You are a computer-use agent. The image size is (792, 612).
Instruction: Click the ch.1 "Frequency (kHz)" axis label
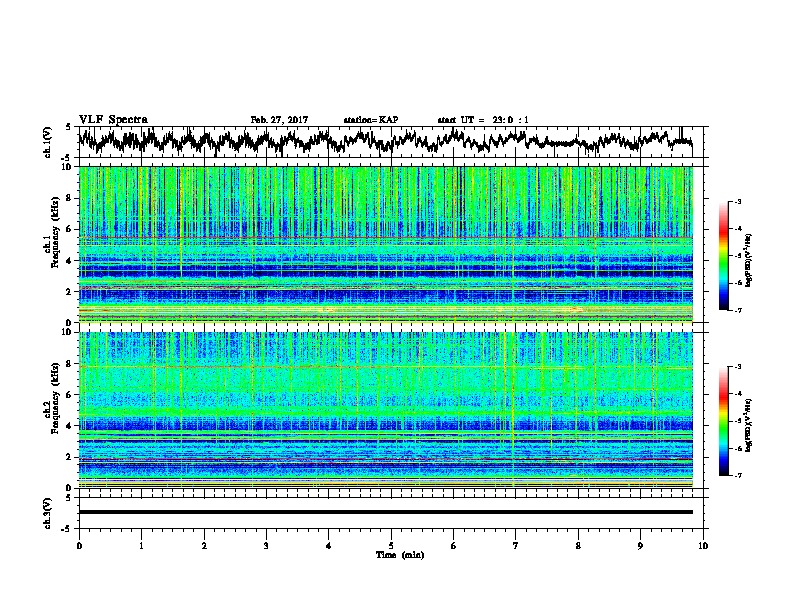point(55,232)
